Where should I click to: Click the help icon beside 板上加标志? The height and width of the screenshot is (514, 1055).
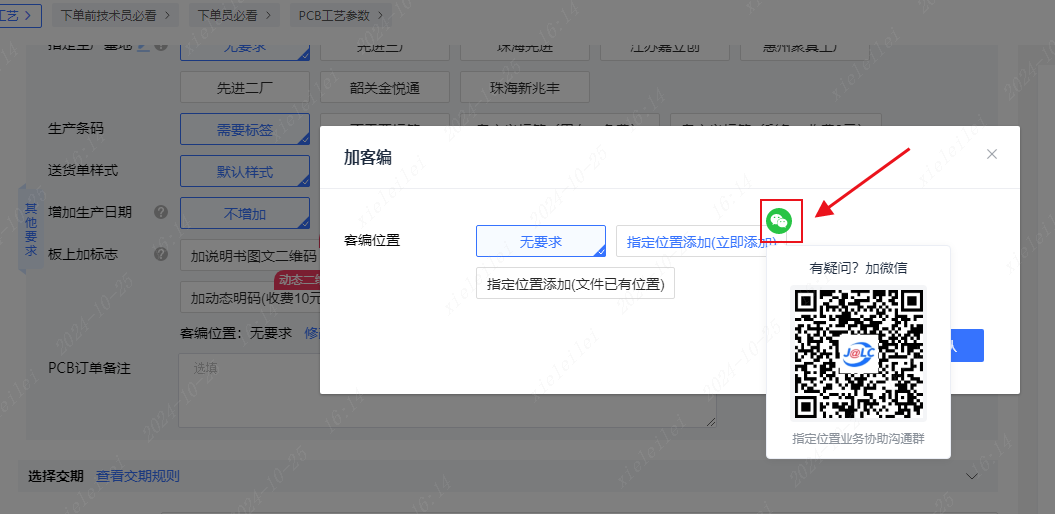(x=161, y=255)
